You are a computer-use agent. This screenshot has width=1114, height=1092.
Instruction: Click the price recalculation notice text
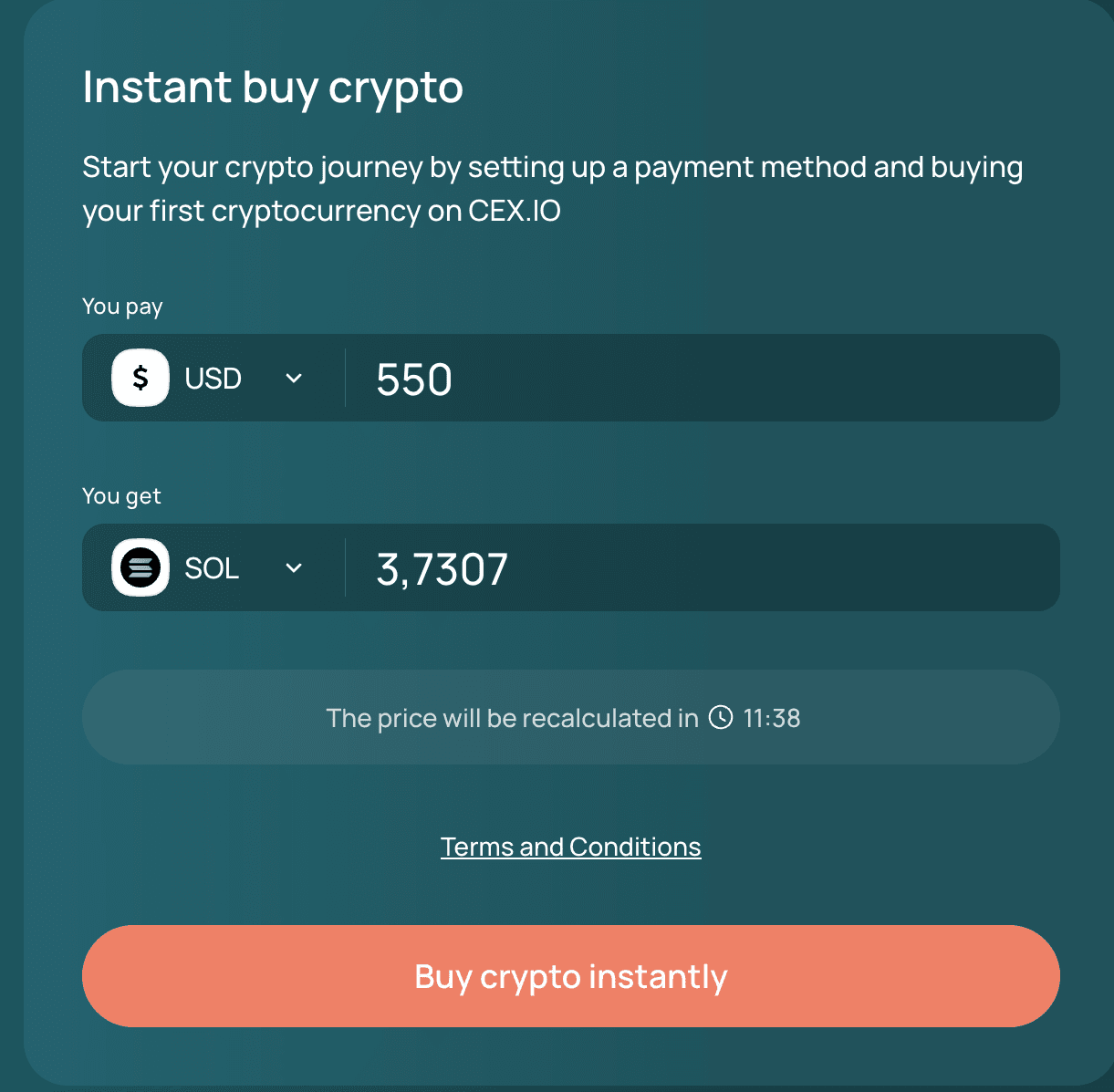coord(512,719)
